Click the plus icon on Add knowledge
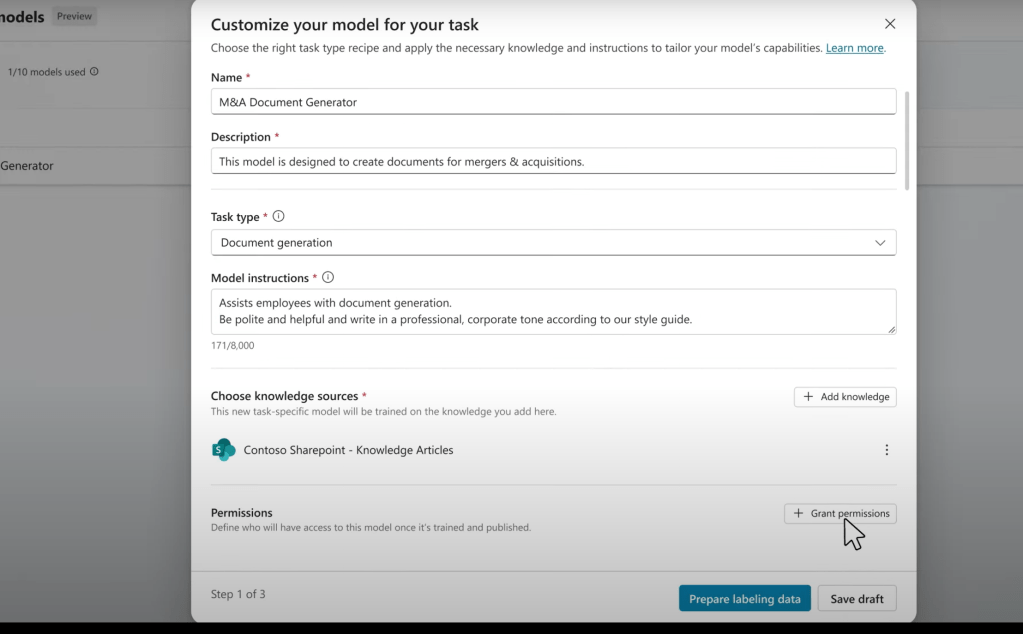 tap(808, 397)
